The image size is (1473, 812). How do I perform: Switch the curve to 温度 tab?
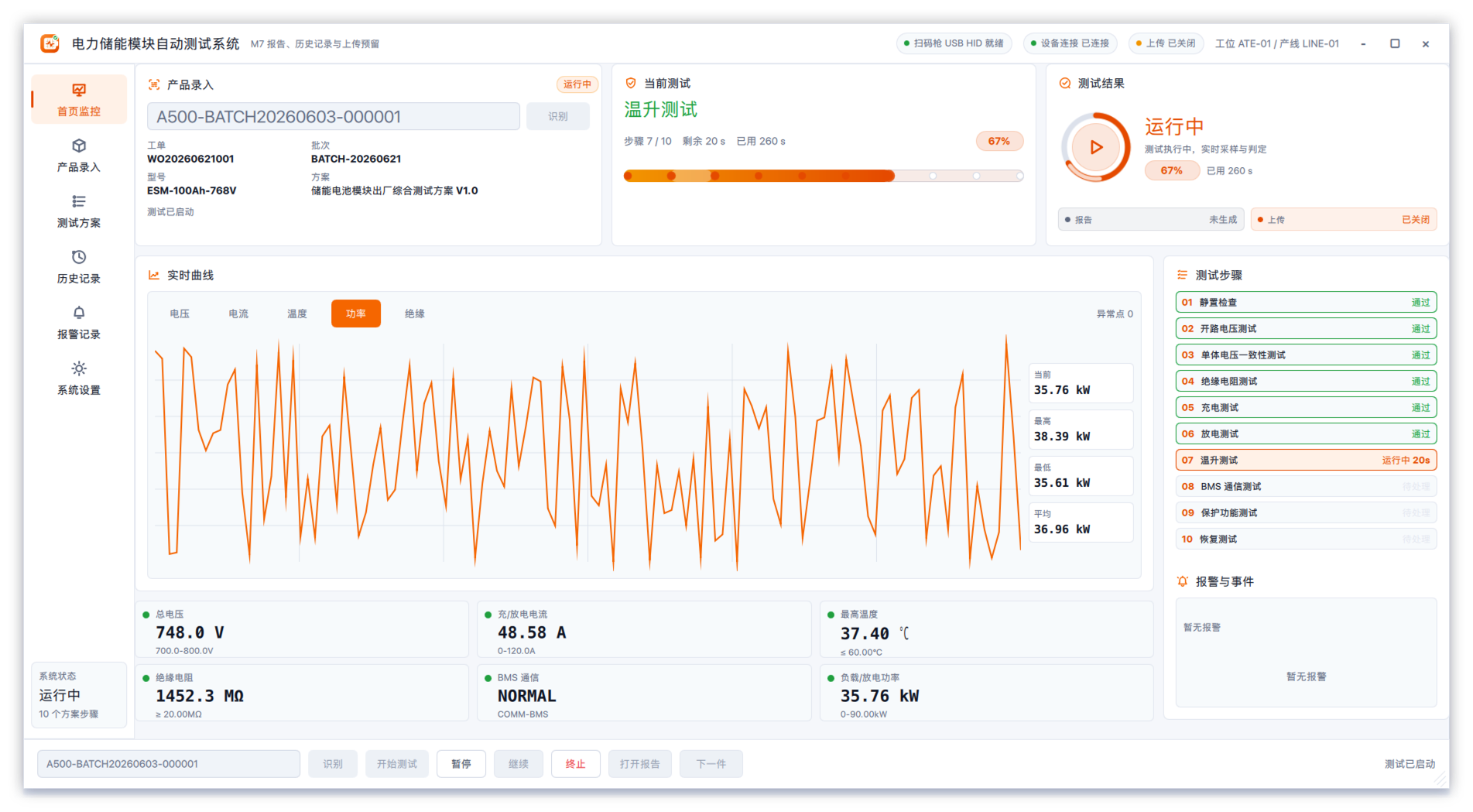(297, 313)
